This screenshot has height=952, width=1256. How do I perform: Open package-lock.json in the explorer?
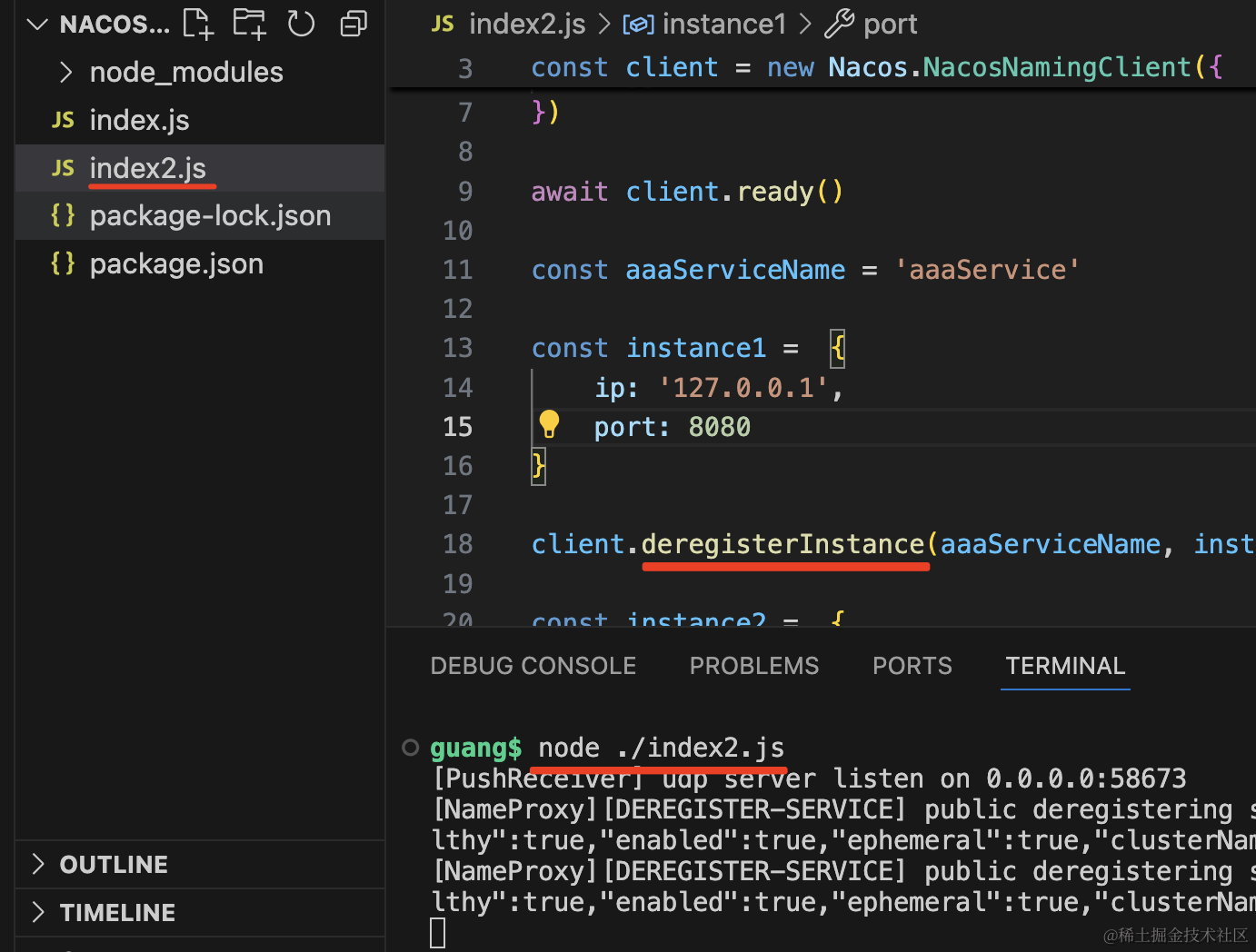point(210,216)
